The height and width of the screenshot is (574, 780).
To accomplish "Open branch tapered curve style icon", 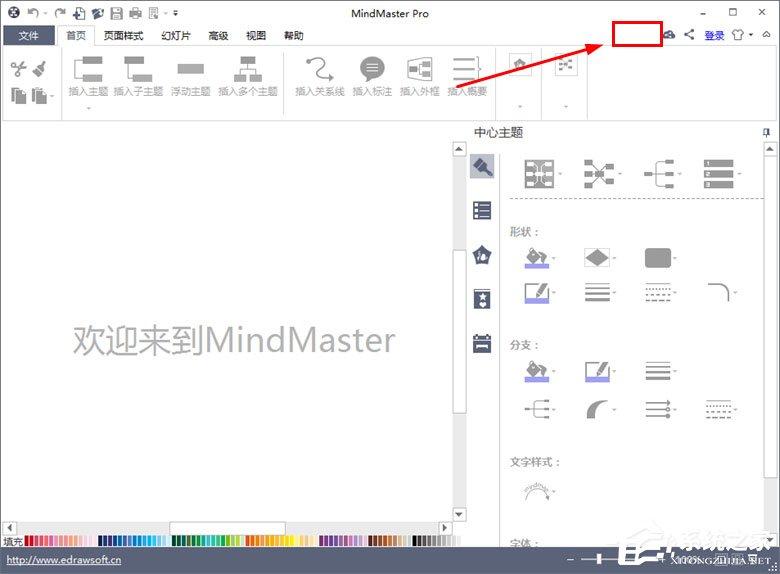I will [600, 410].
